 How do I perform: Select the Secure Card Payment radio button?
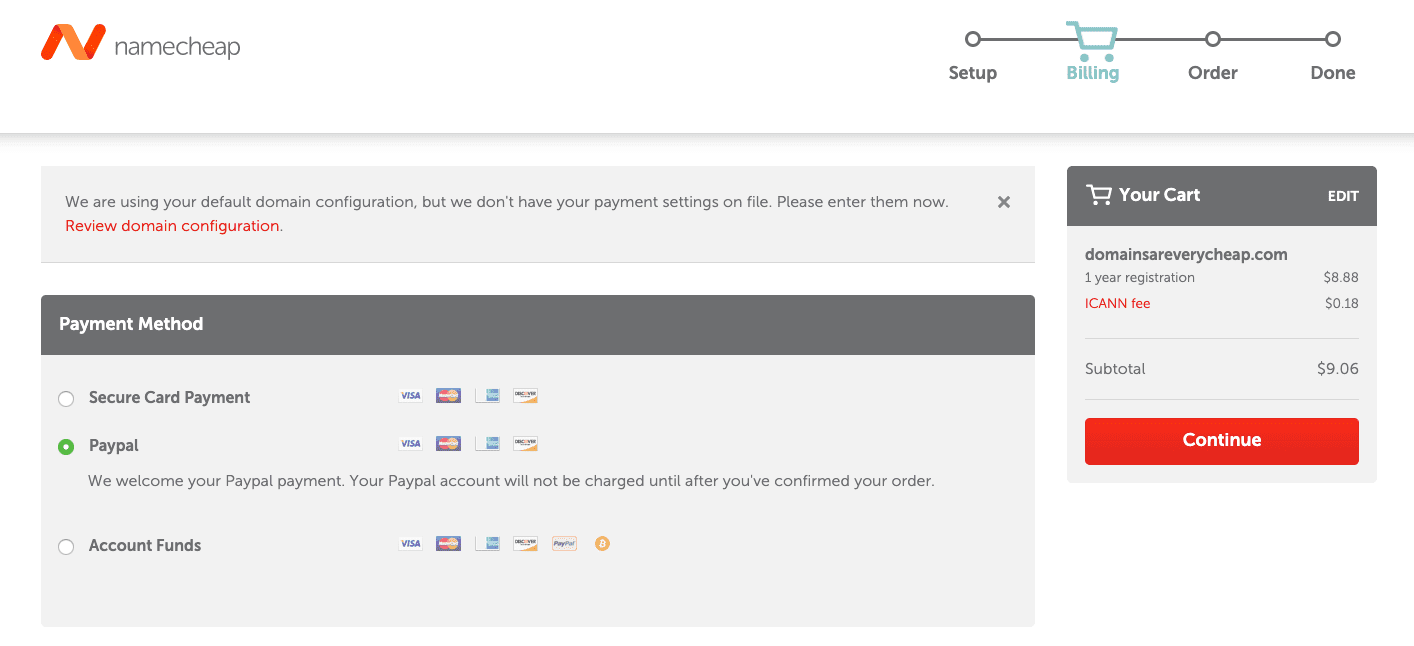pyautogui.click(x=66, y=399)
